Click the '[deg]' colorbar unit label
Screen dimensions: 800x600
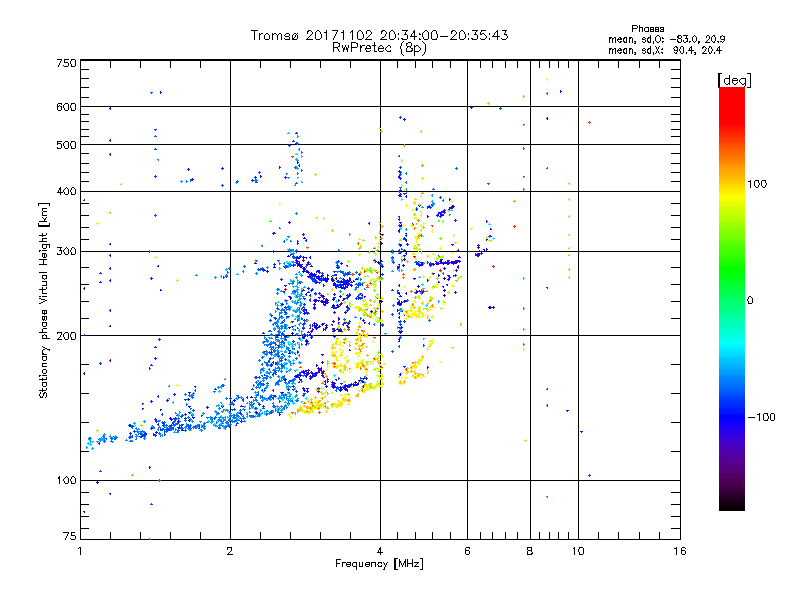734,80
